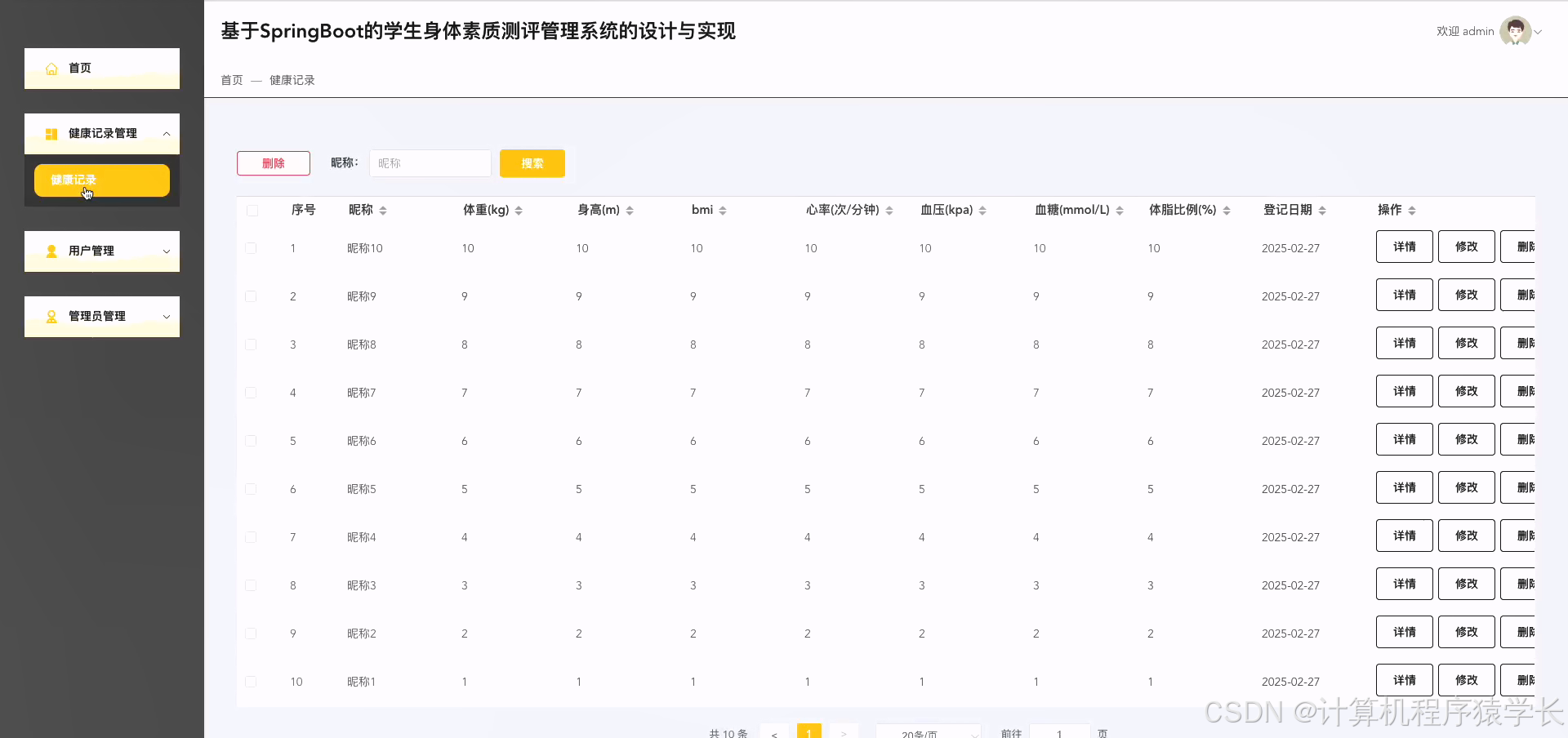Viewport: 1568px width, 738px height.
Task: Check the checkbox for row 昵称10
Action: pyautogui.click(x=251, y=248)
